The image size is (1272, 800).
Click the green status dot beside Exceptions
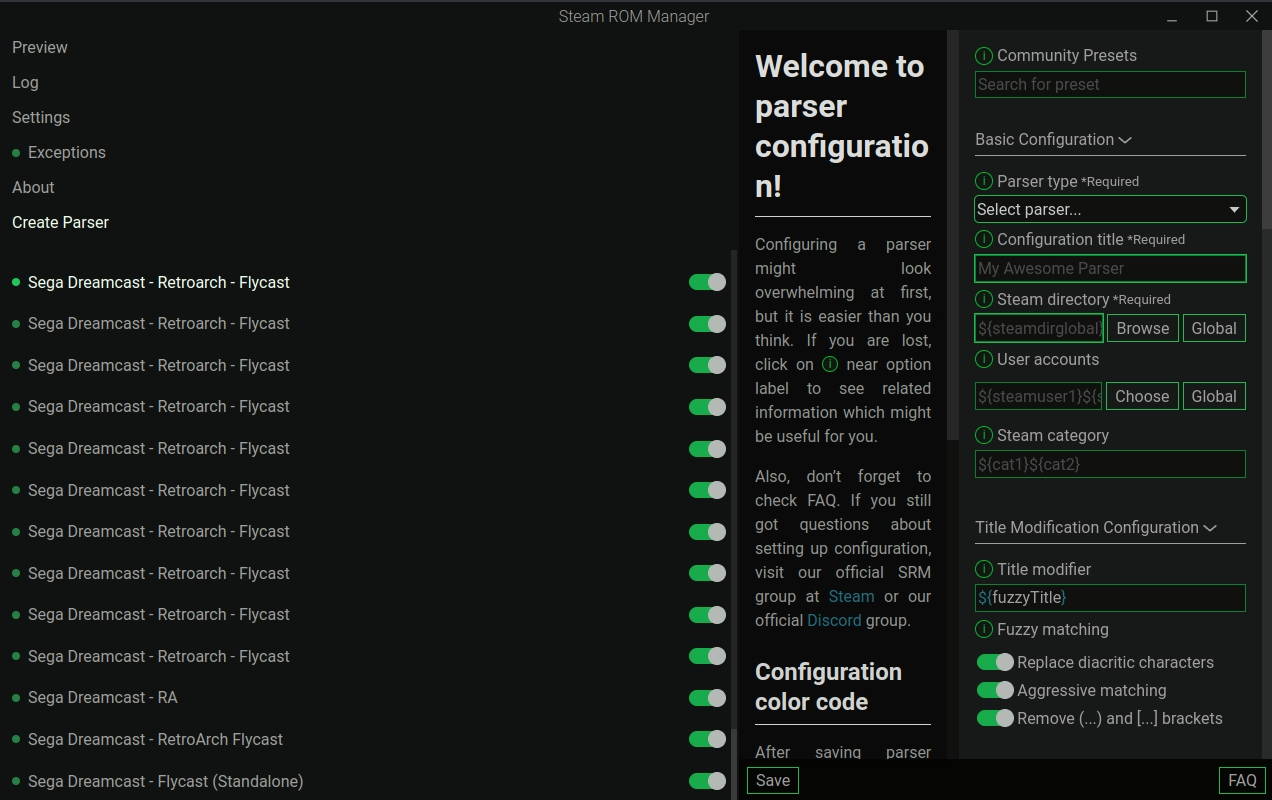click(x=15, y=153)
